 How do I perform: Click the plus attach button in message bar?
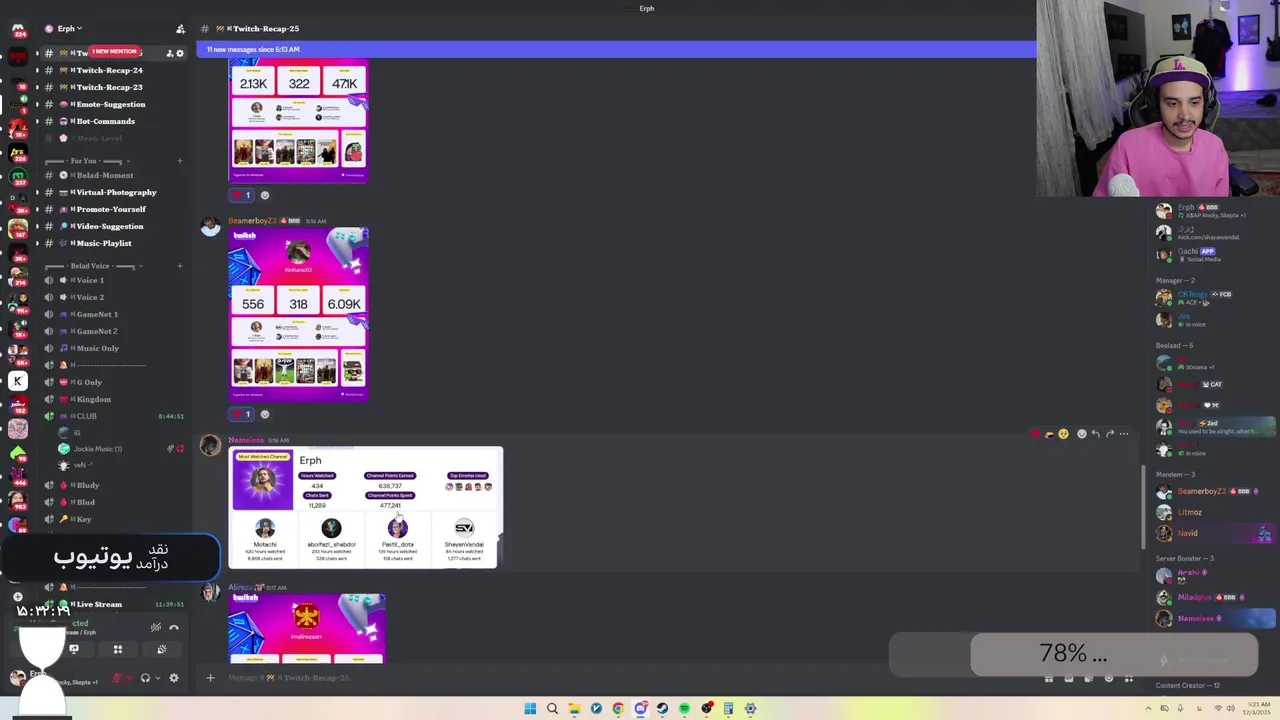[x=210, y=678]
